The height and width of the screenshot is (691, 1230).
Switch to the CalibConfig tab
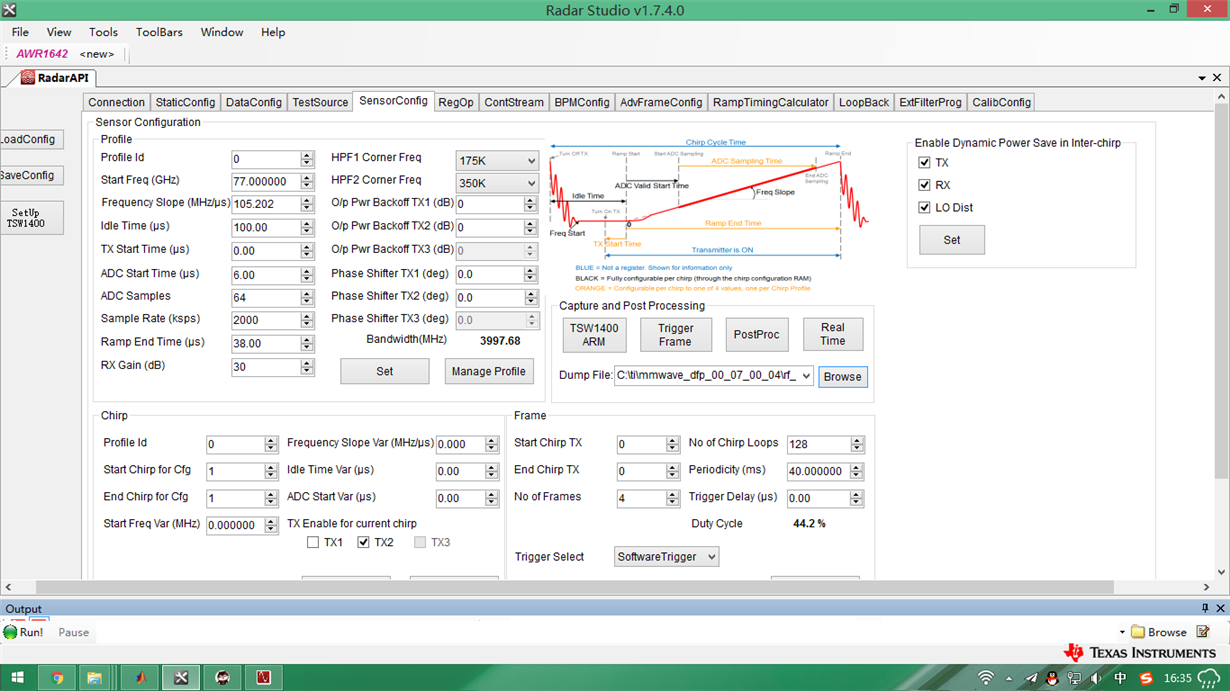click(x=1001, y=102)
